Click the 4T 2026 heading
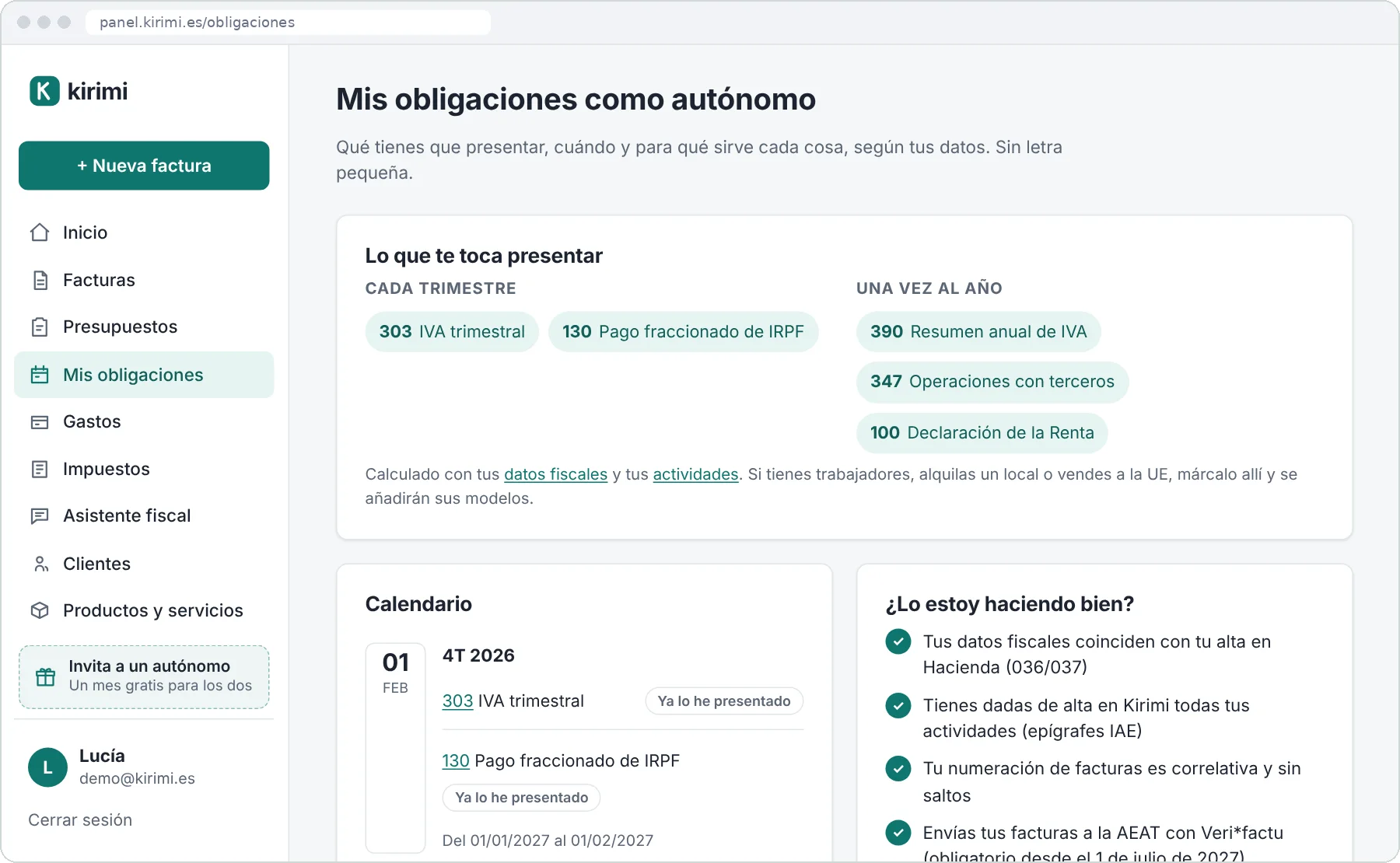Image resolution: width=1400 pixels, height=863 pixels. click(478, 655)
